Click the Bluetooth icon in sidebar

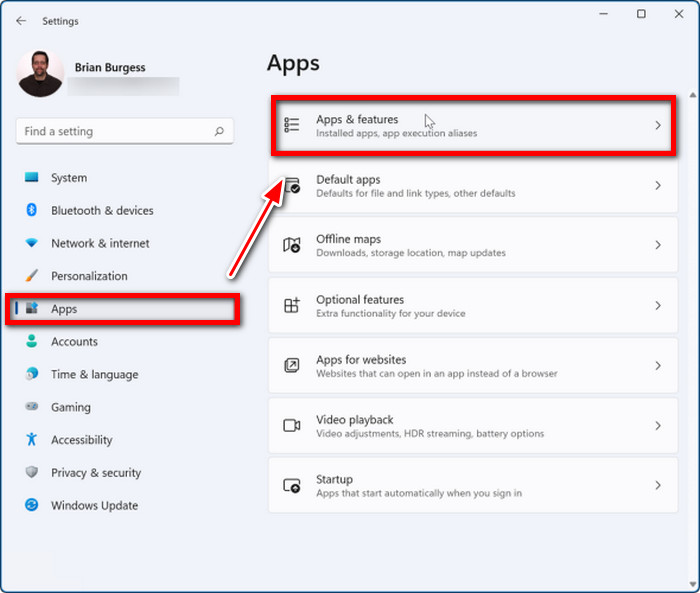(32, 210)
